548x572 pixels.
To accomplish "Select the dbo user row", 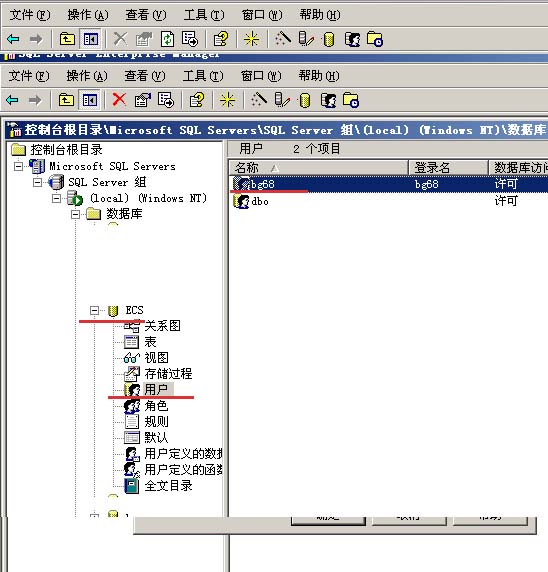I will pos(389,201).
